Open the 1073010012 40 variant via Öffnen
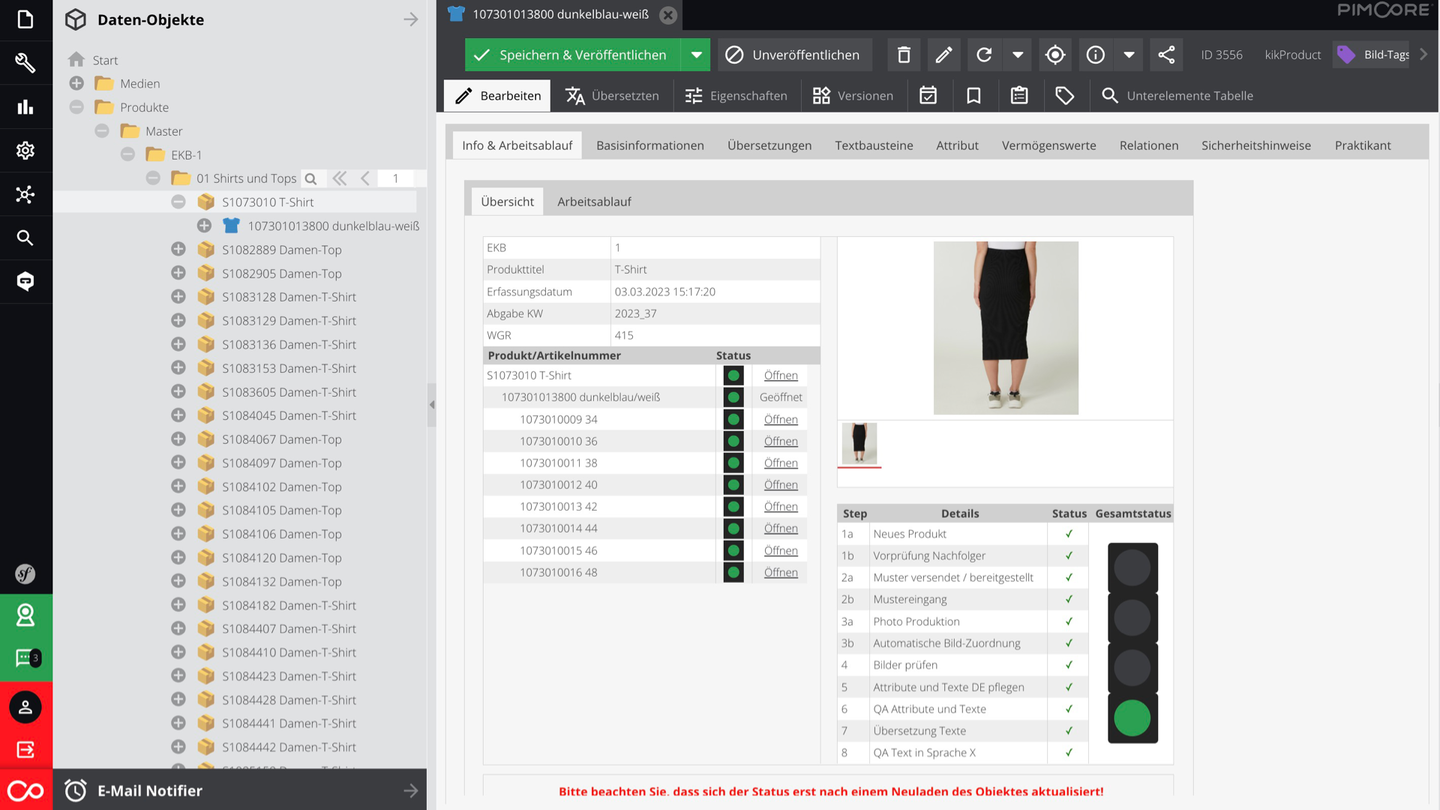This screenshot has width=1440, height=810. click(780, 484)
